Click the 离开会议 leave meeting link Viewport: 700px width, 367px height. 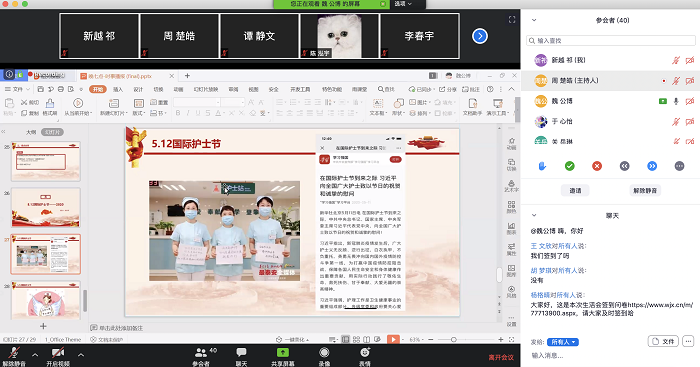coord(501,357)
